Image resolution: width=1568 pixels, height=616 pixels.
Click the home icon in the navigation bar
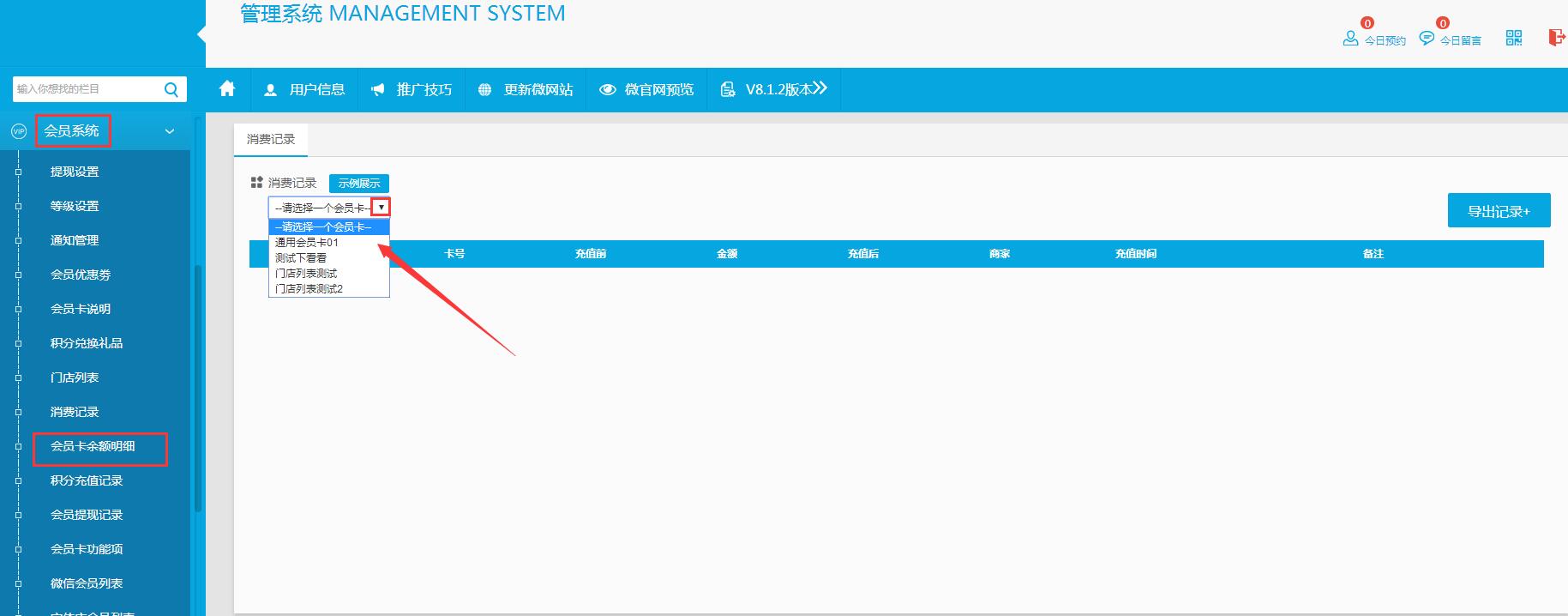pos(227,89)
